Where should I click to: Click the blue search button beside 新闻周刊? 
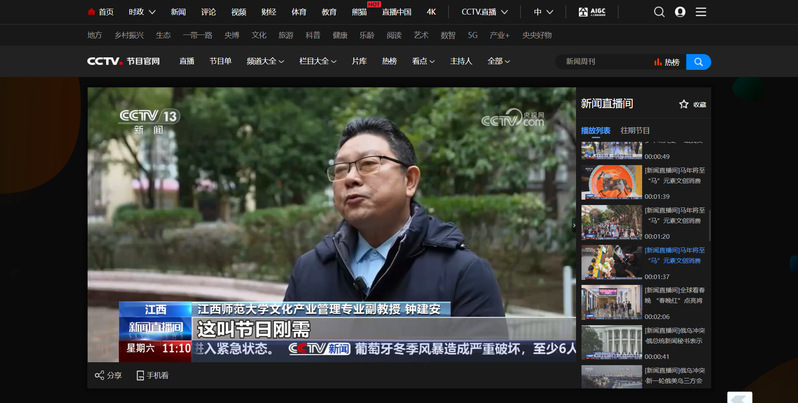[698, 62]
